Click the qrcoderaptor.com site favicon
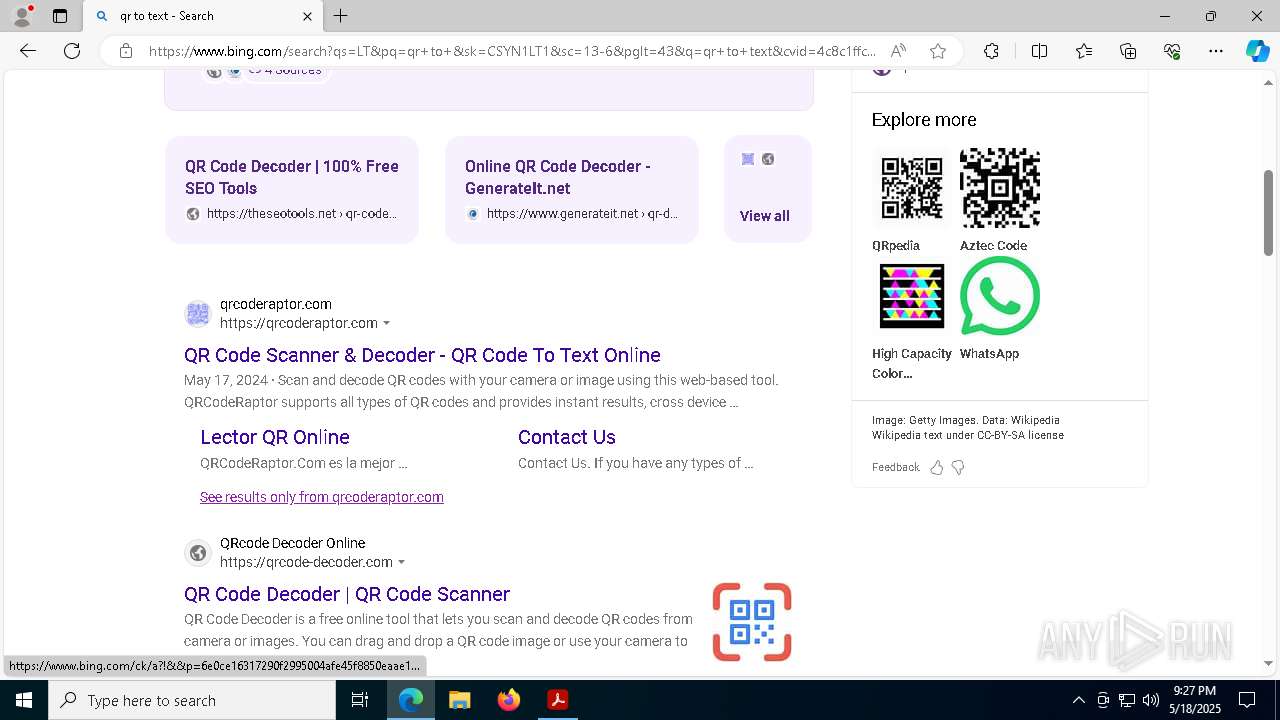The width and height of the screenshot is (1280, 720). (198, 314)
